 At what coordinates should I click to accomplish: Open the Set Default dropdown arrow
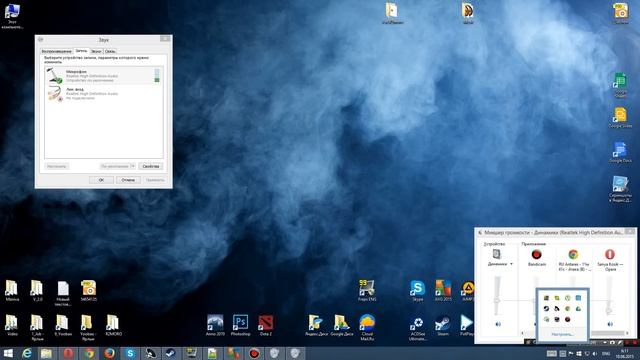point(132,167)
